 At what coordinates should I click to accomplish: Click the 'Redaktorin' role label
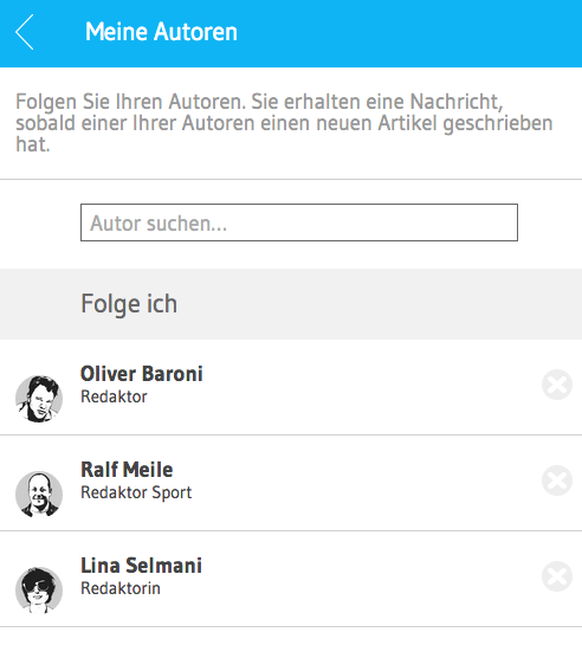121,589
